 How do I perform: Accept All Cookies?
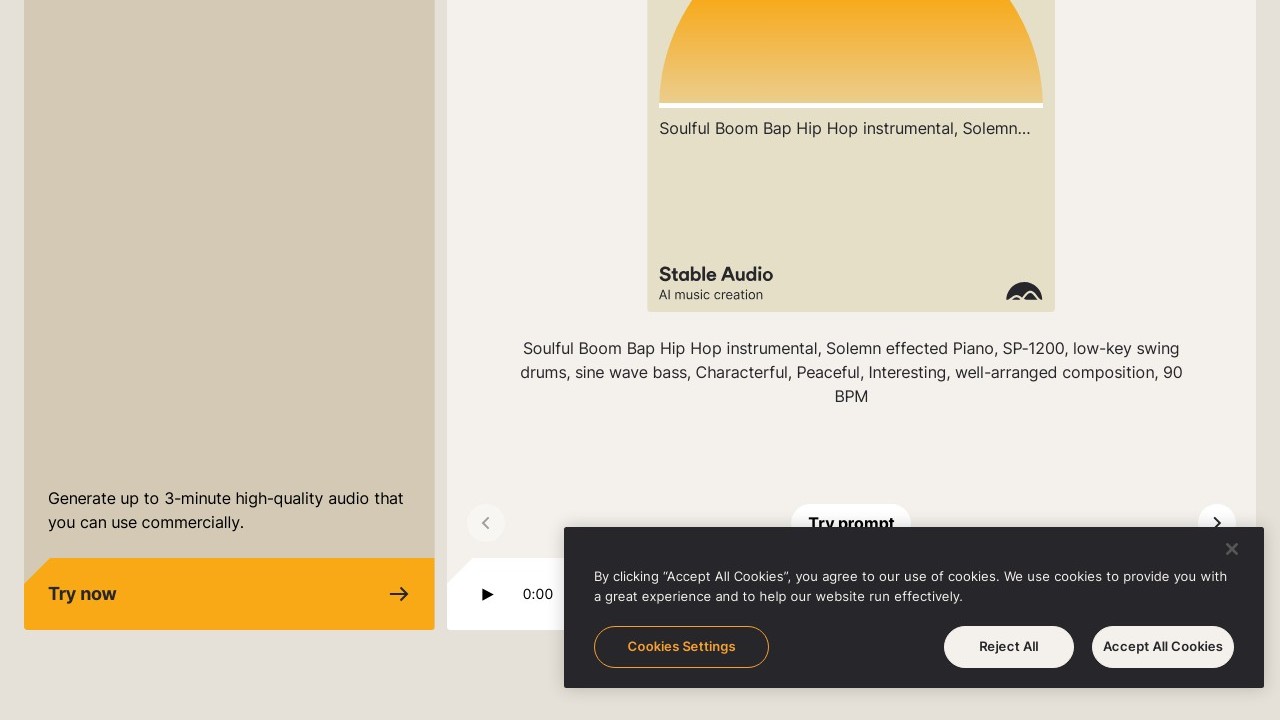point(1162,647)
